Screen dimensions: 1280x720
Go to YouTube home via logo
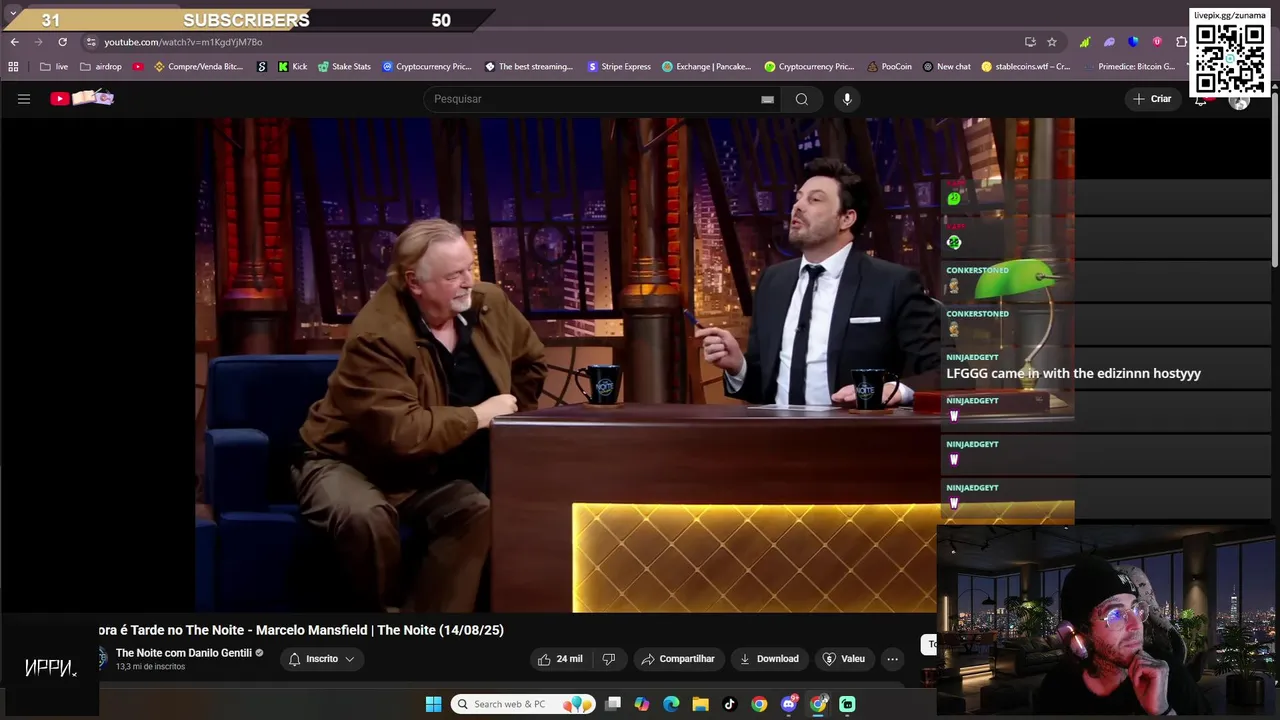(x=82, y=98)
